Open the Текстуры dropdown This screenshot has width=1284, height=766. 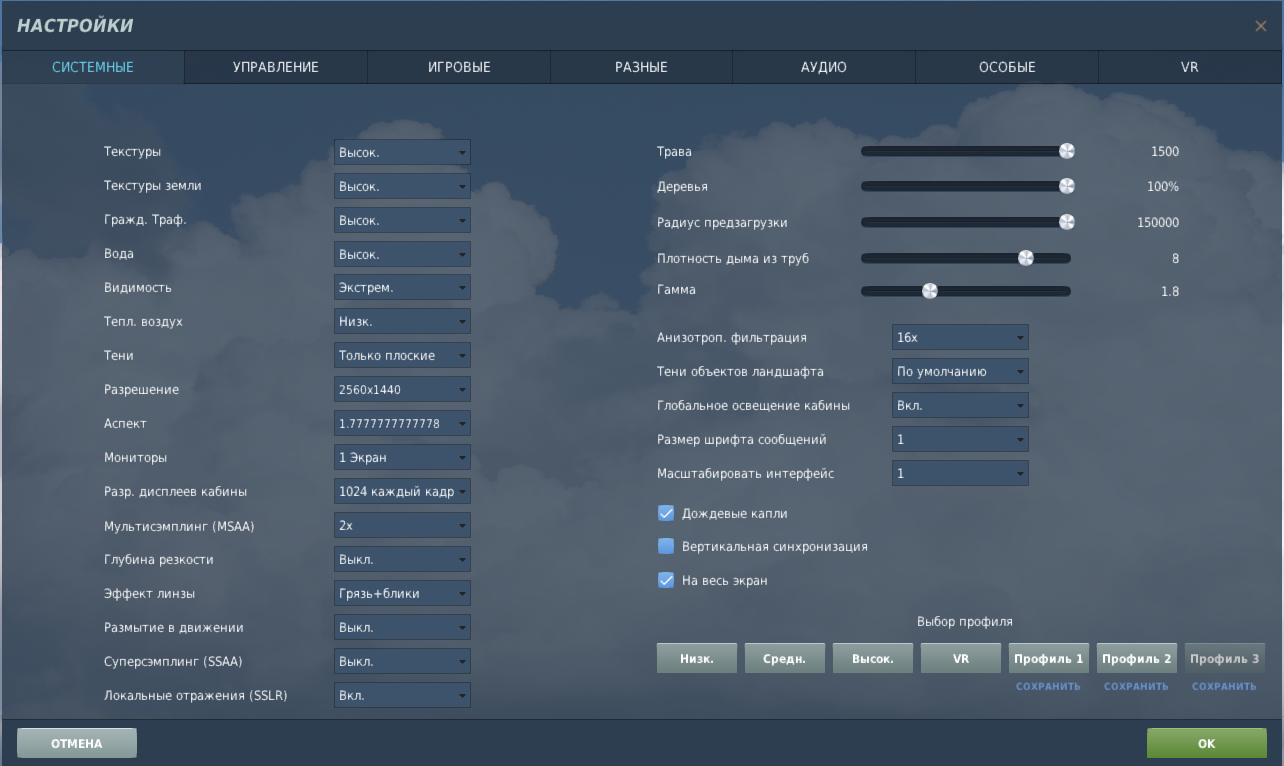[402, 152]
